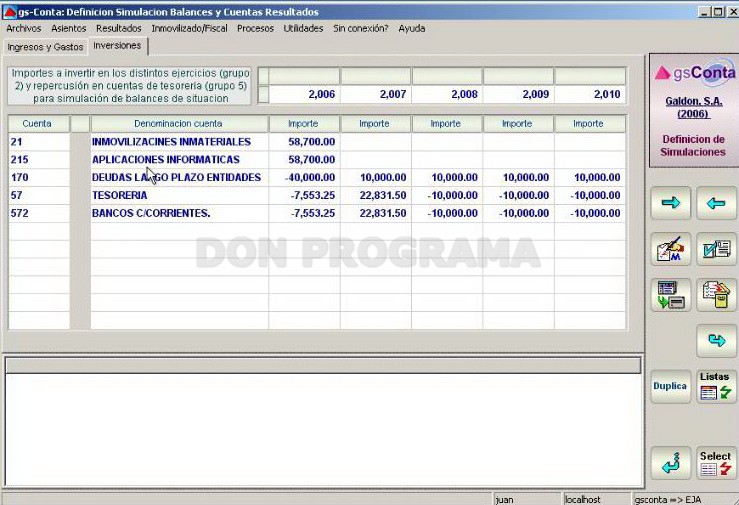Toggle the checkbox in the blank header row

tap(263, 76)
